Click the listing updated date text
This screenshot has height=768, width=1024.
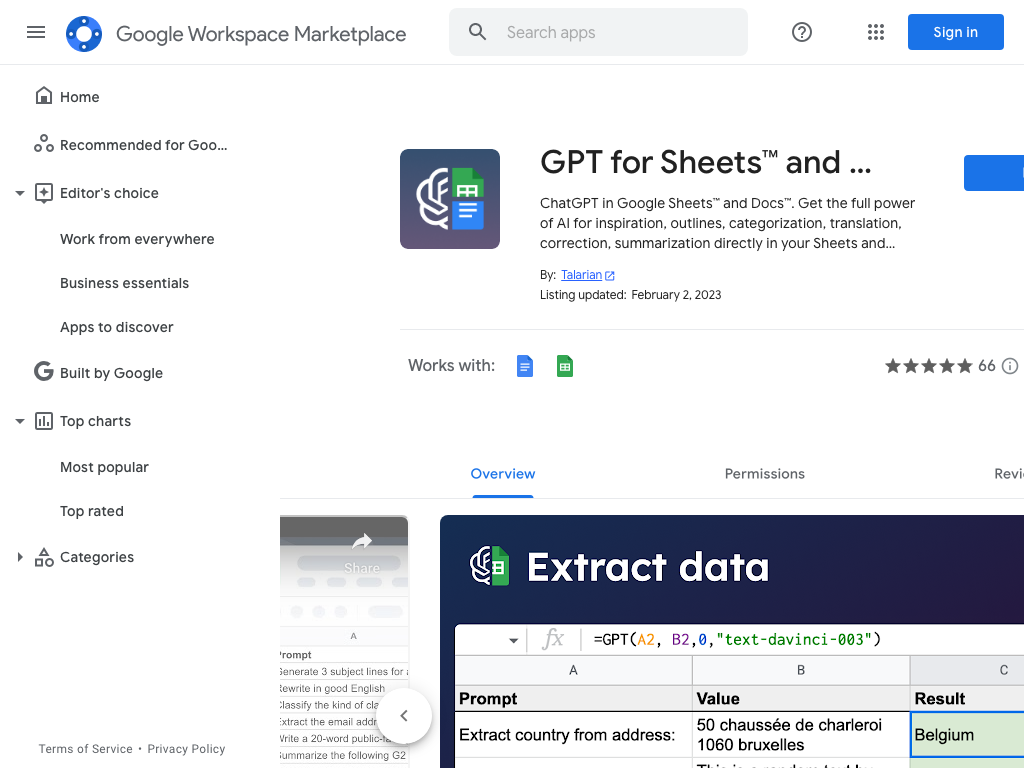pyautogui.click(x=630, y=295)
